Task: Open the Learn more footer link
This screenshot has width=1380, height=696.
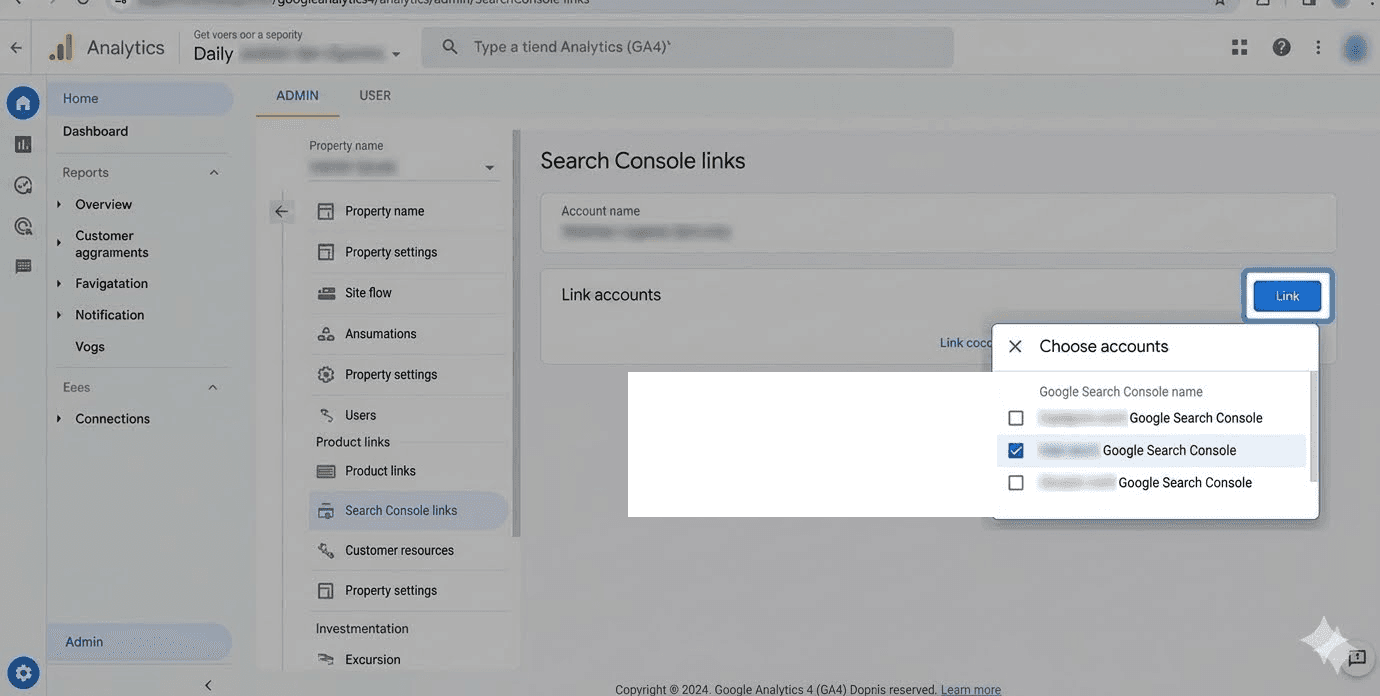Action: pyautogui.click(x=971, y=689)
